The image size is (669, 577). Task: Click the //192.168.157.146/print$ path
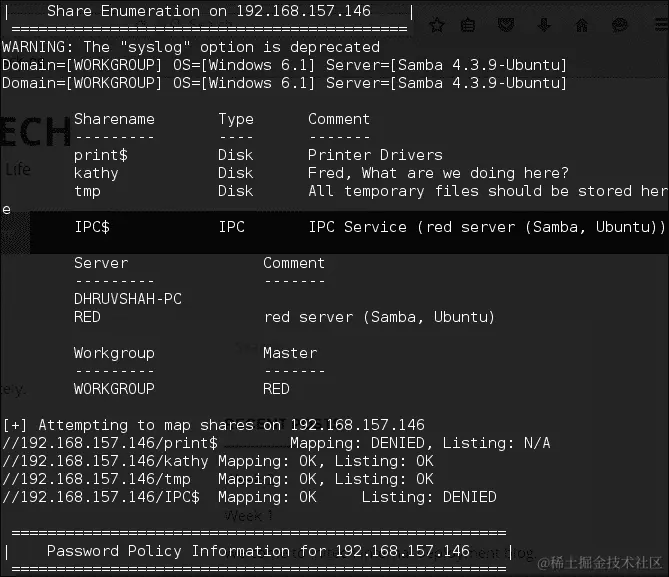(x=110, y=443)
